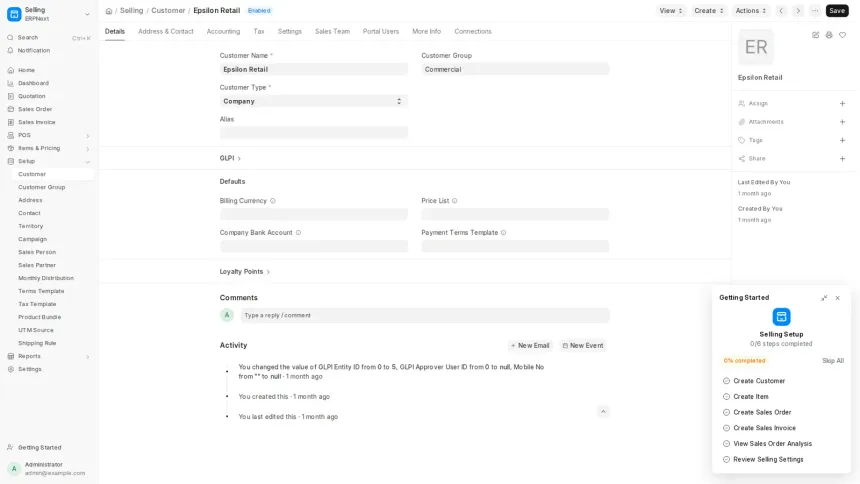The image size is (860, 484).
Task: Open the More Info tab
Action: (x=426, y=31)
